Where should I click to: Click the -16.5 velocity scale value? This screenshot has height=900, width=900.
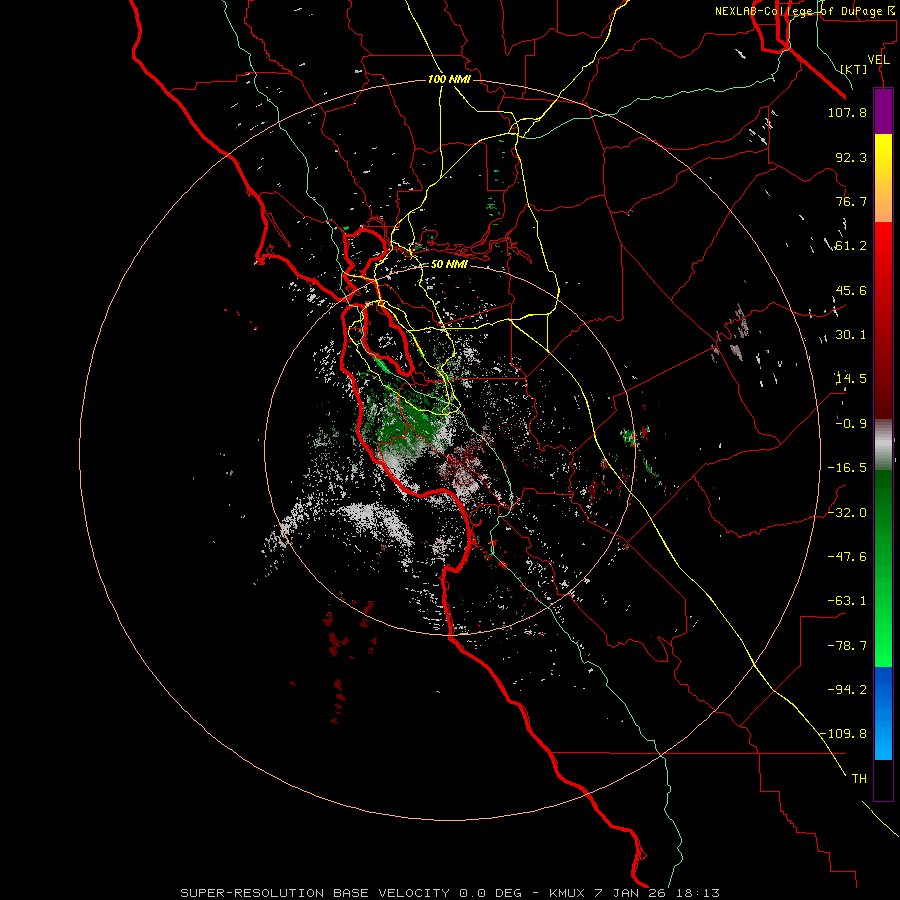click(x=847, y=468)
